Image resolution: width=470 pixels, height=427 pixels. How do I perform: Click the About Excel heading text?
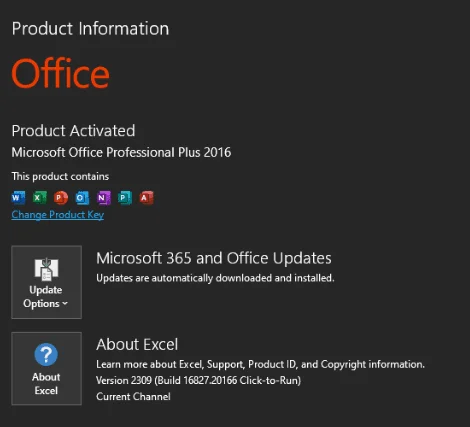pos(137,344)
